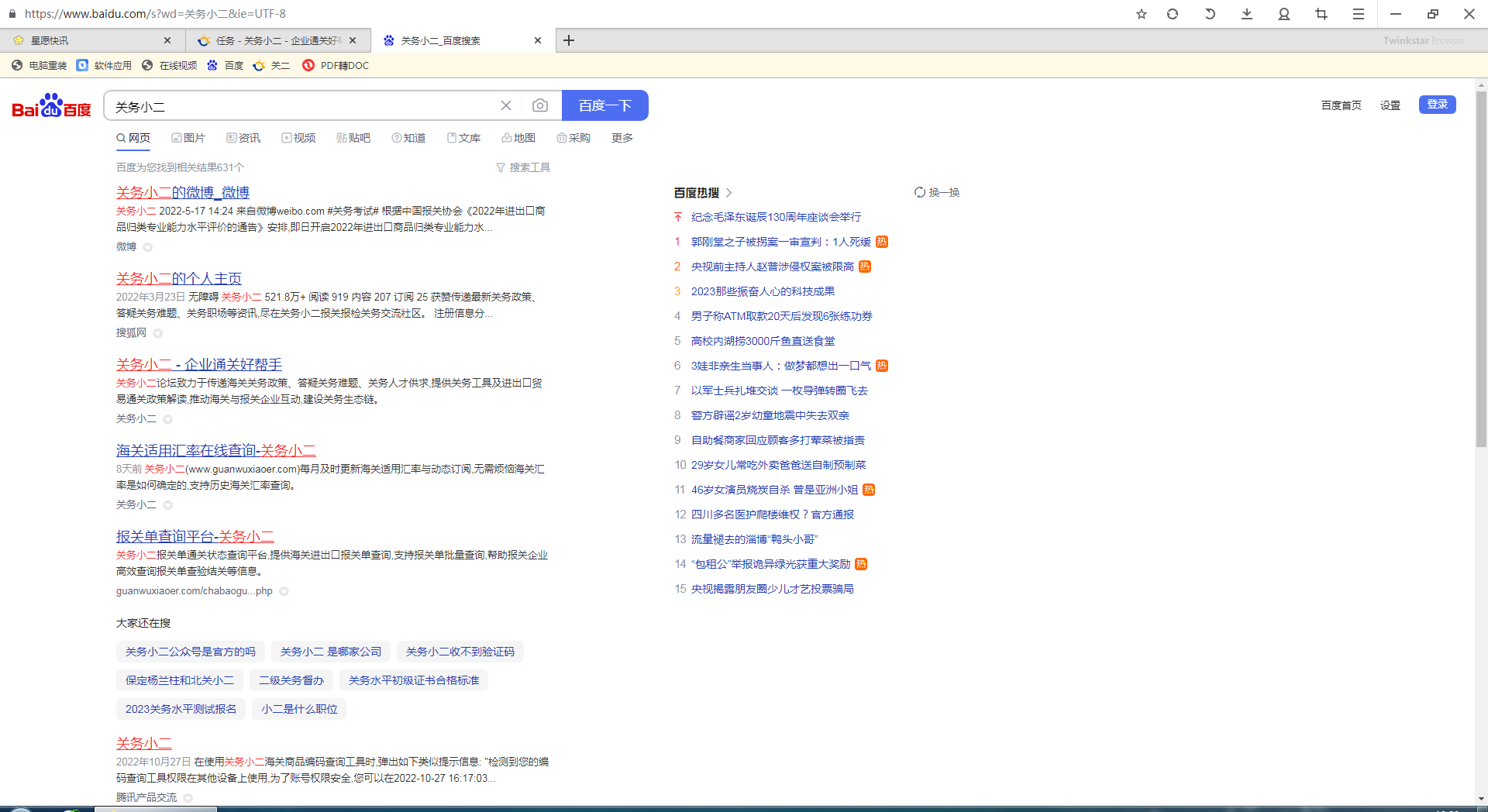
Task: Click the Baidu logo
Action: [51, 106]
